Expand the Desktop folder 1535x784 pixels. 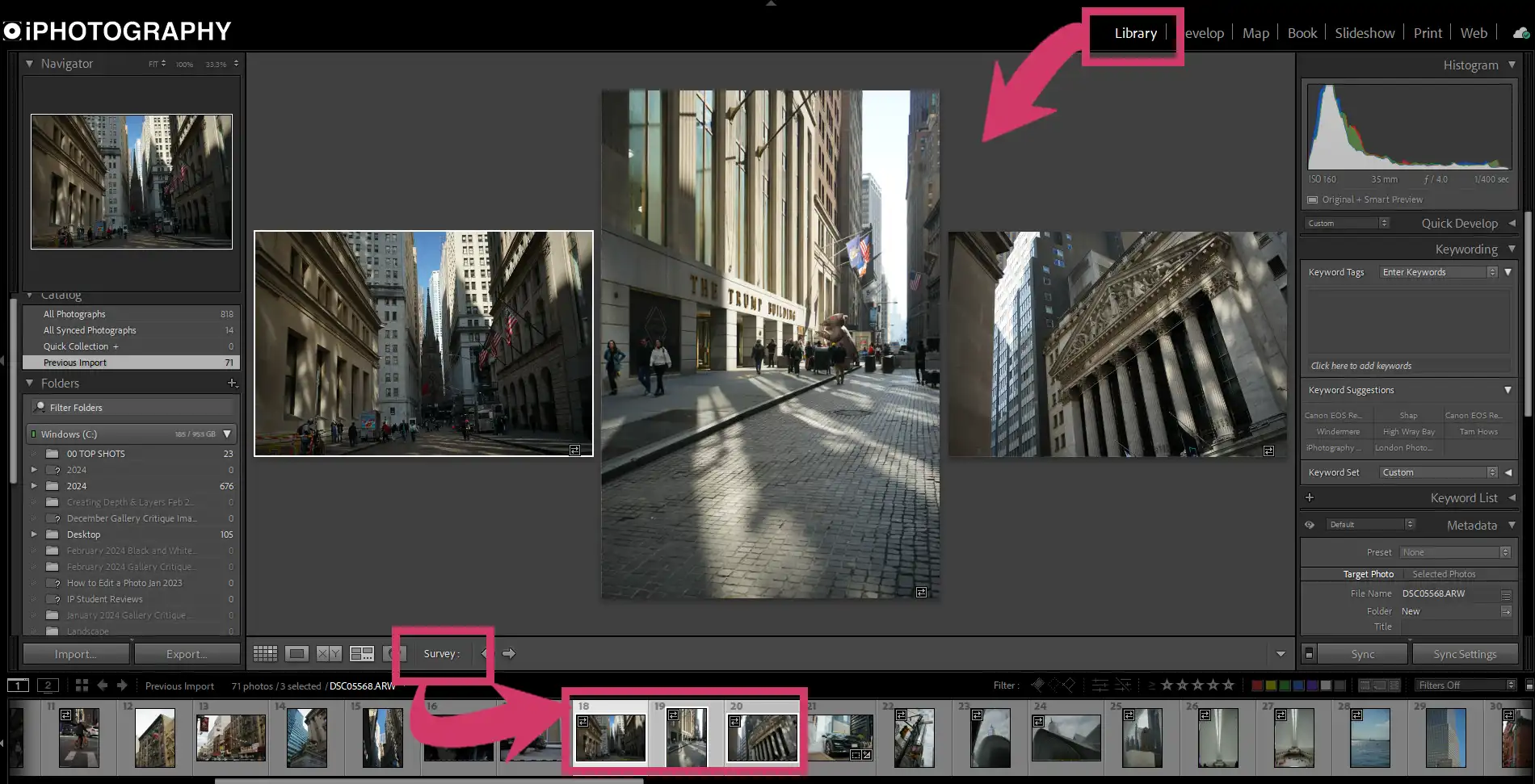(x=34, y=535)
